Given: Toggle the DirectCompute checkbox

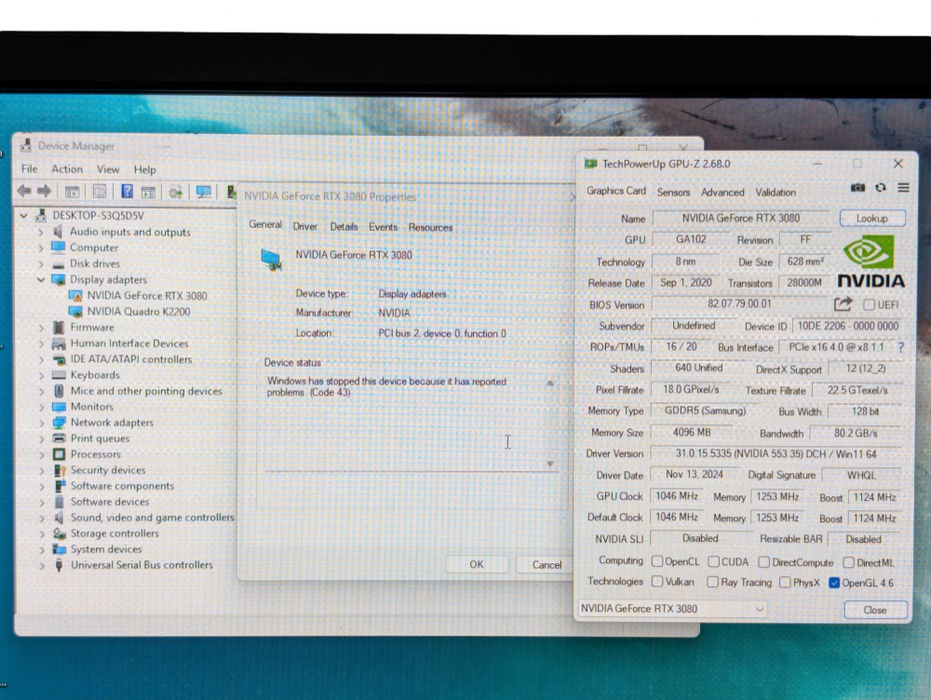Looking at the screenshot, I should (764, 562).
